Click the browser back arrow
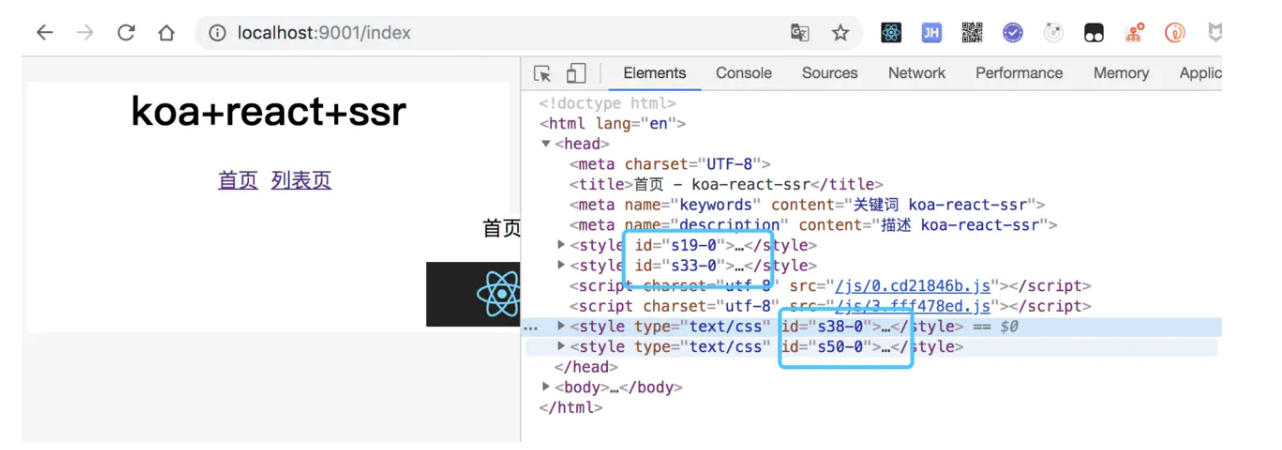The width and height of the screenshot is (1282, 450). 44,33
